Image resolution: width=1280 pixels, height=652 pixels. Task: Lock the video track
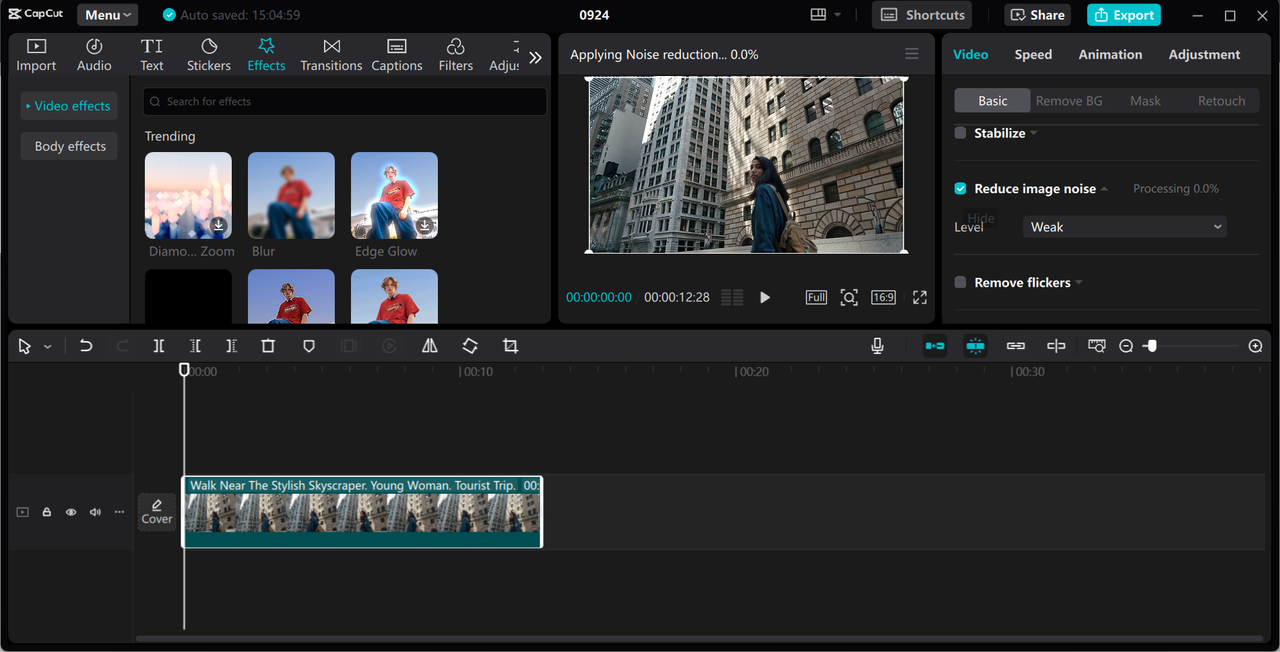pos(46,512)
